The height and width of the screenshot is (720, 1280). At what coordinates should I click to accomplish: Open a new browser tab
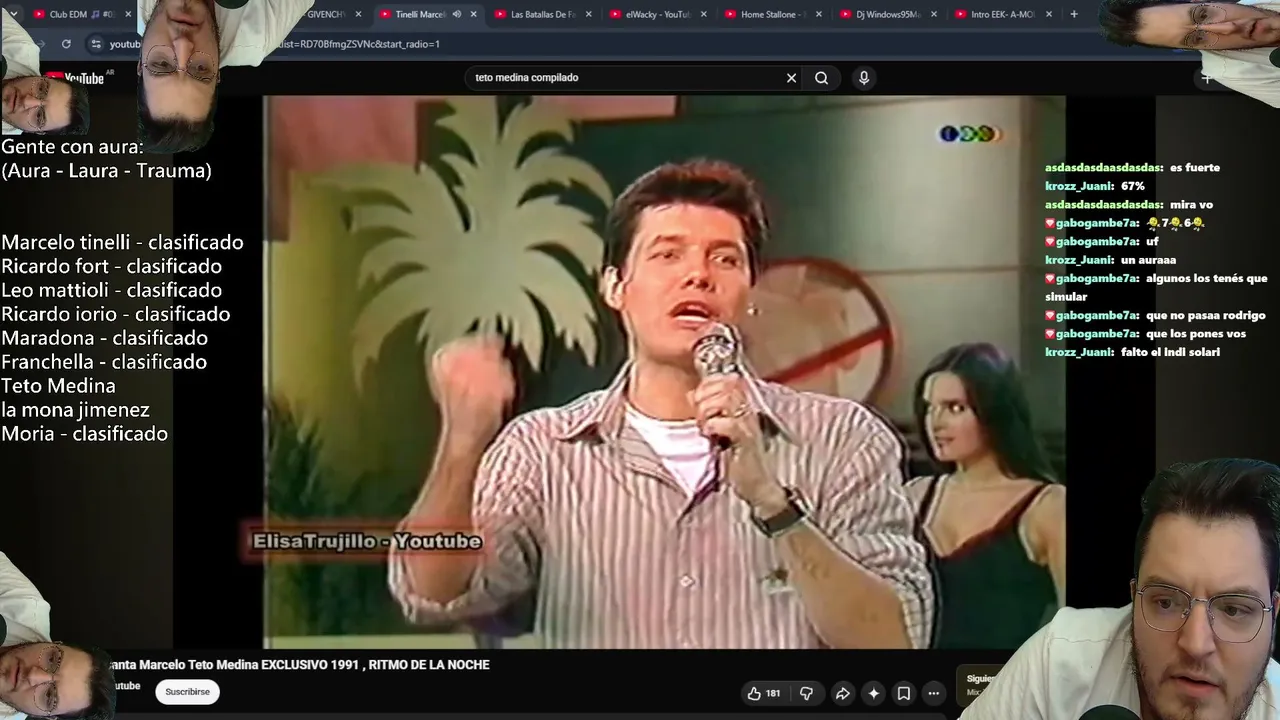click(1074, 14)
